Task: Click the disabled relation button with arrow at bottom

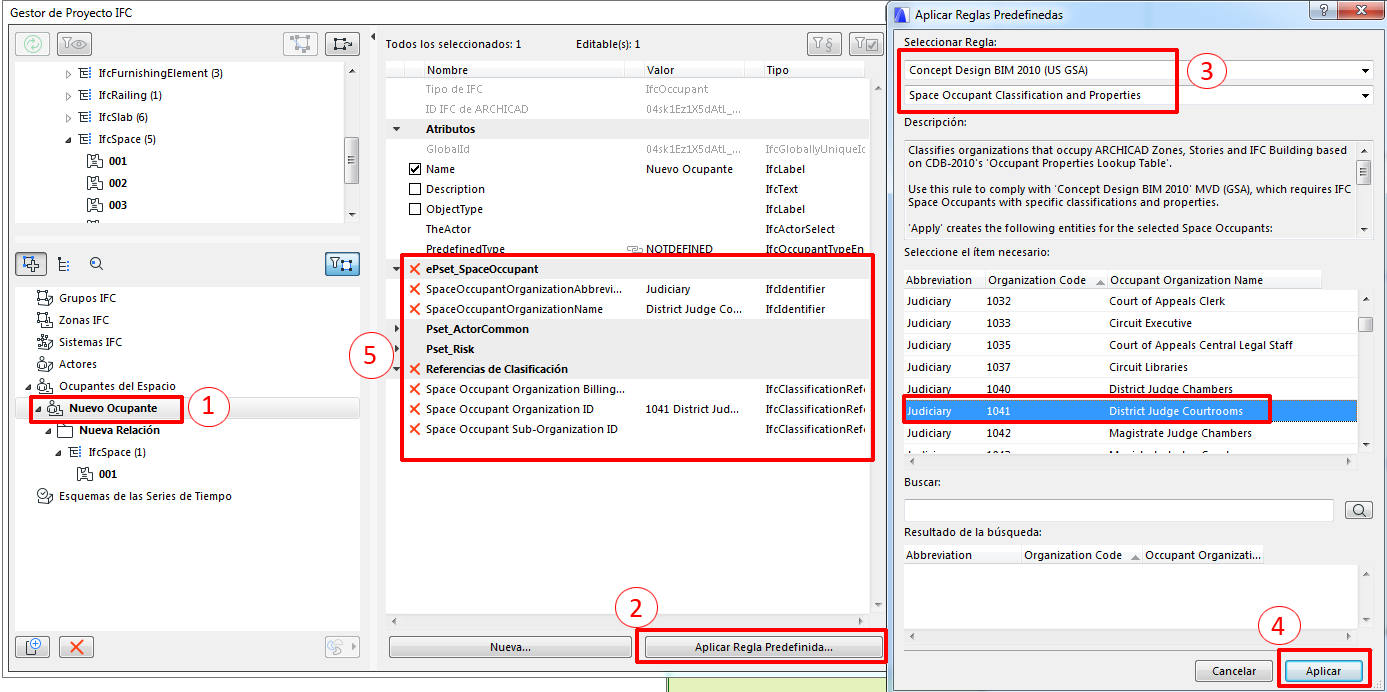Action: point(342,647)
